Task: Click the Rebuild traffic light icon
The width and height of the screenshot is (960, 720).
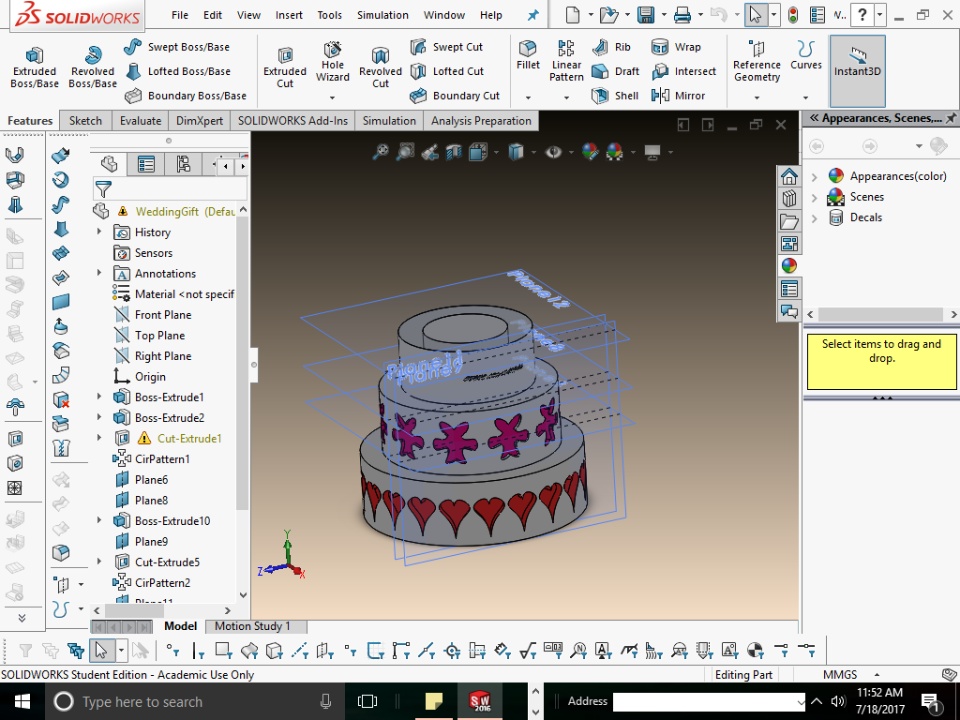Action: click(793, 15)
